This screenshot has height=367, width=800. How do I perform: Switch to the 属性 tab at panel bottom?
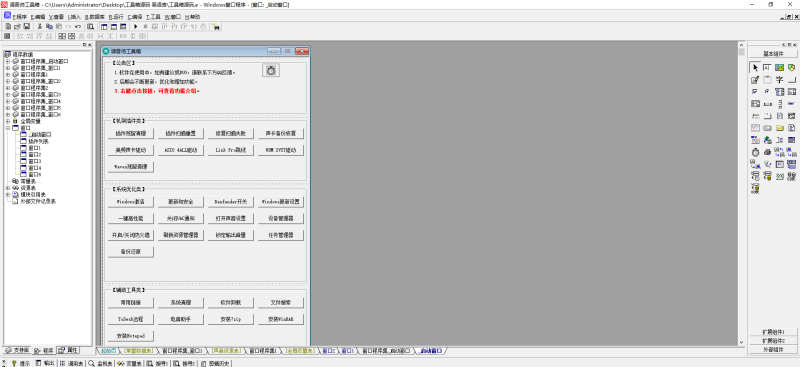68,351
